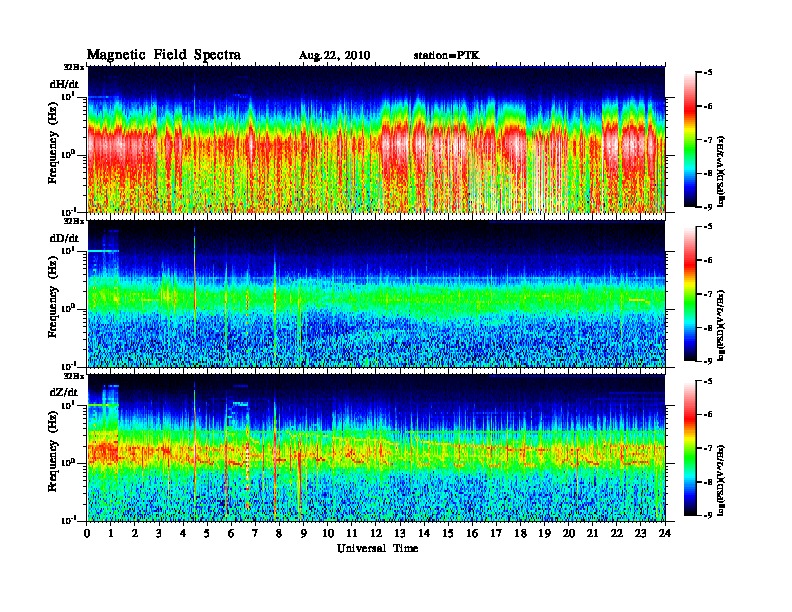Click the '20' tick on Universal Time axis

pyautogui.click(x=569, y=534)
